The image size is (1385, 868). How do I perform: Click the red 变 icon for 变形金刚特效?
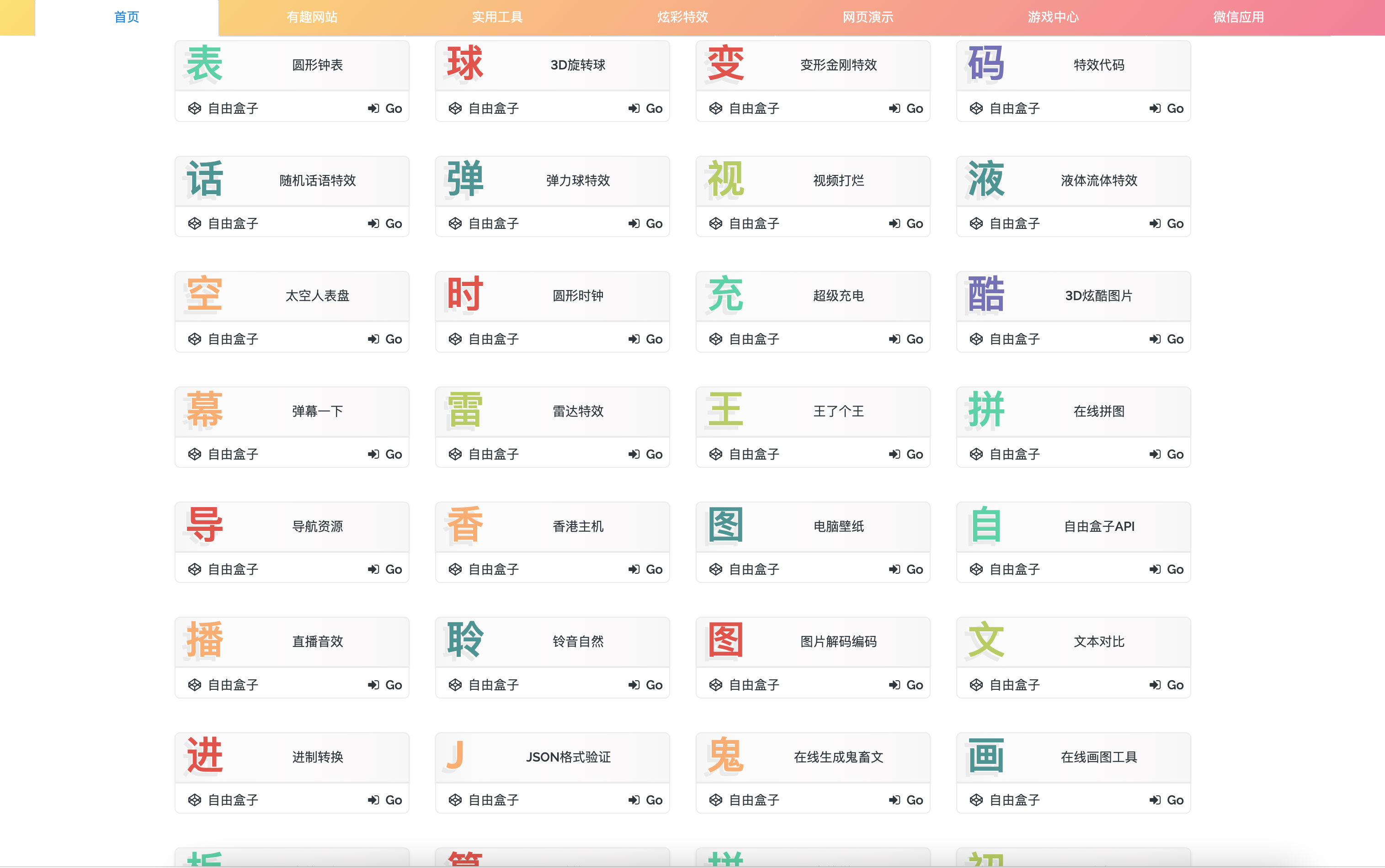pos(726,64)
